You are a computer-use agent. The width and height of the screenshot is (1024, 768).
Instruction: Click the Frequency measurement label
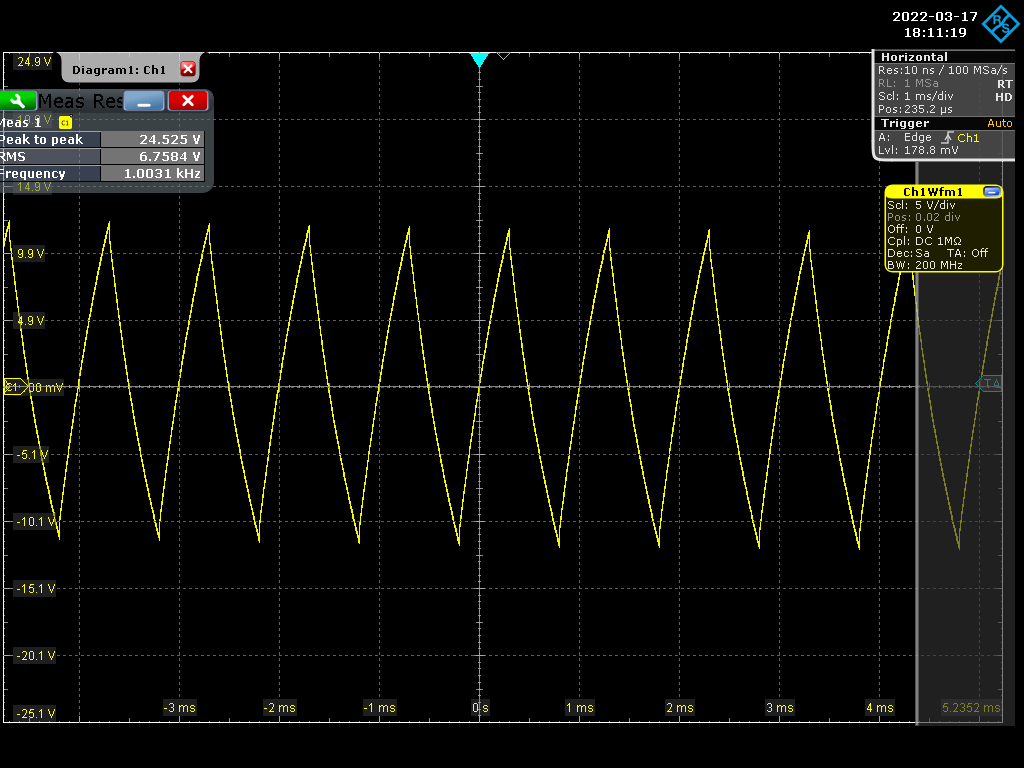click(x=33, y=174)
